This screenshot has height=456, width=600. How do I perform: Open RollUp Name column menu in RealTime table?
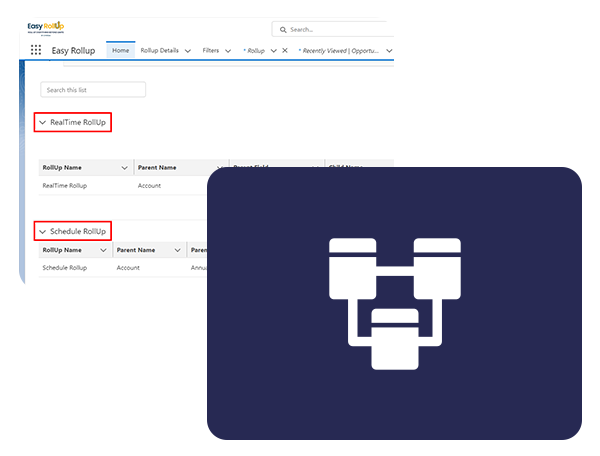coord(124,168)
